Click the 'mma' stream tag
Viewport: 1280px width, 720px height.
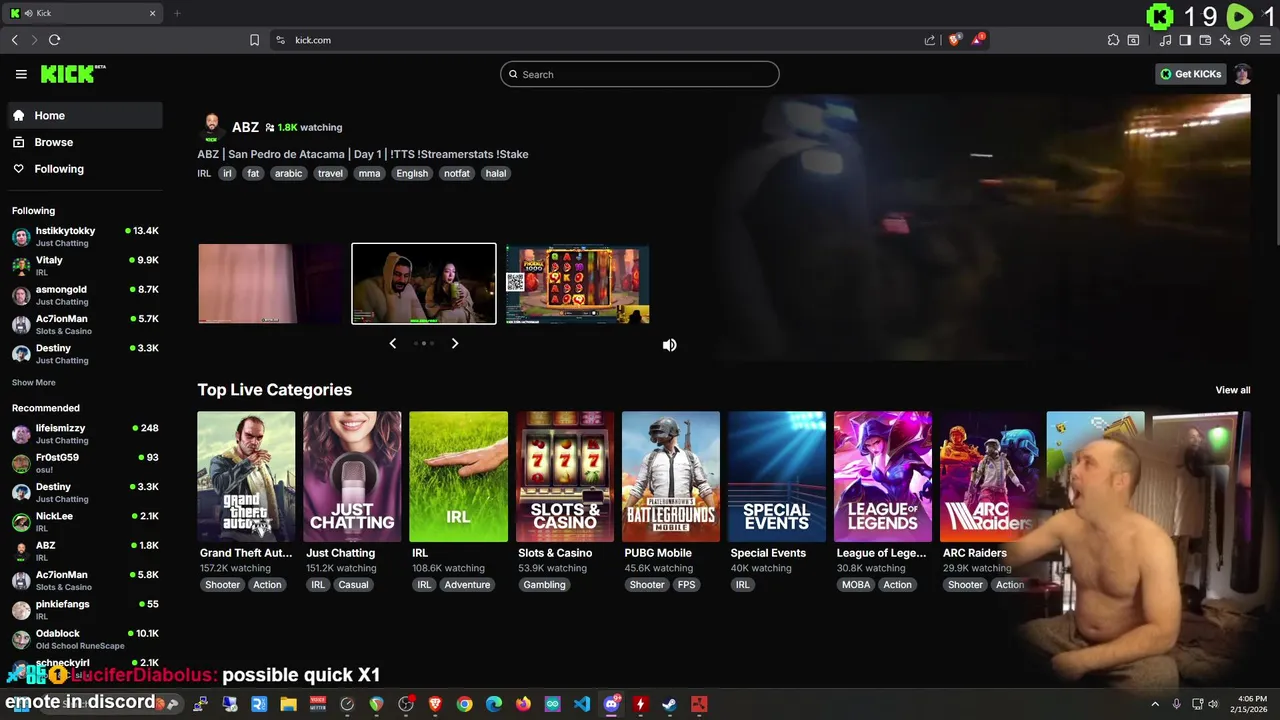pyautogui.click(x=369, y=173)
